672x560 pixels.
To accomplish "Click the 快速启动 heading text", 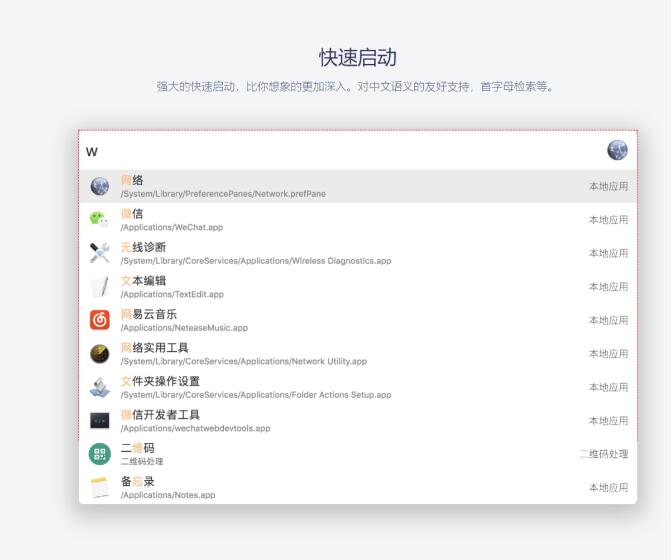I will [x=357, y=57].
